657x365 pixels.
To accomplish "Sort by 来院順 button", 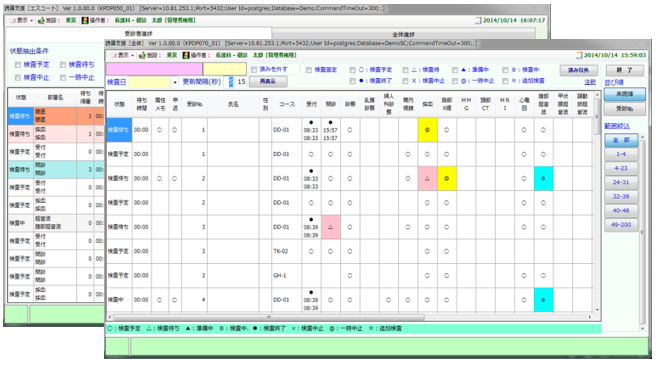I will [625, 94].
